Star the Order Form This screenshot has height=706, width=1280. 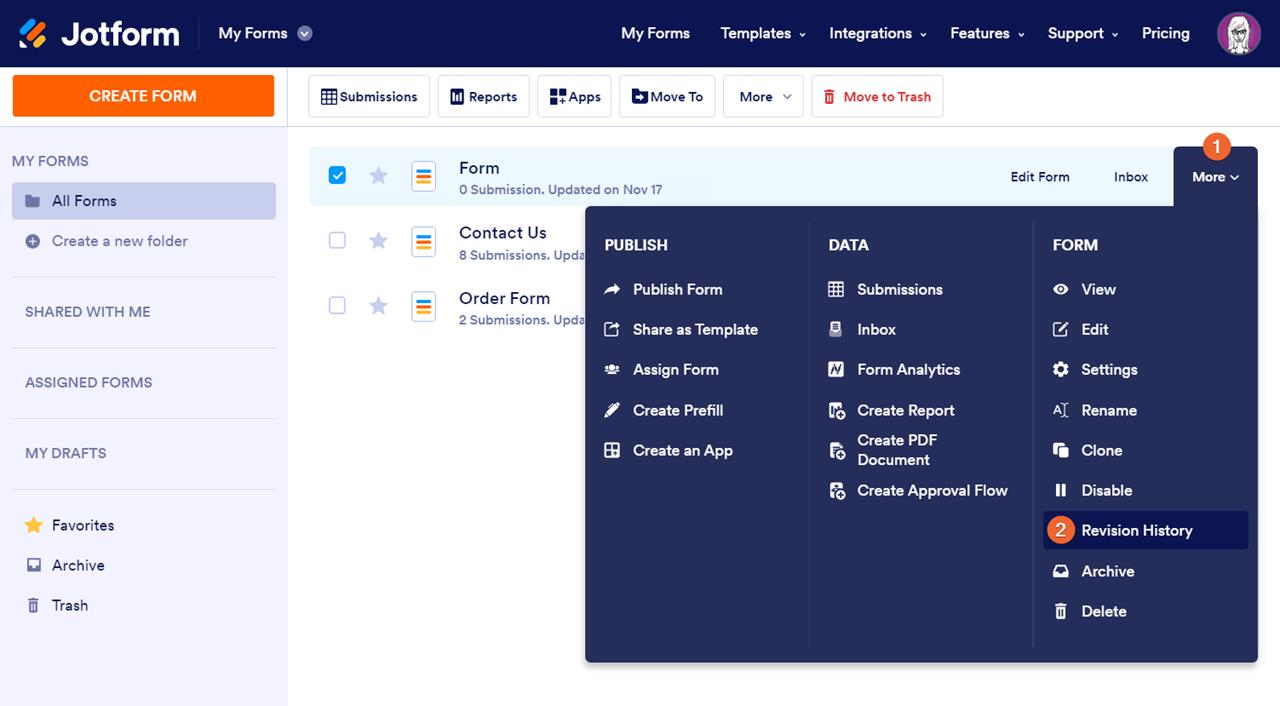[378, 305]
